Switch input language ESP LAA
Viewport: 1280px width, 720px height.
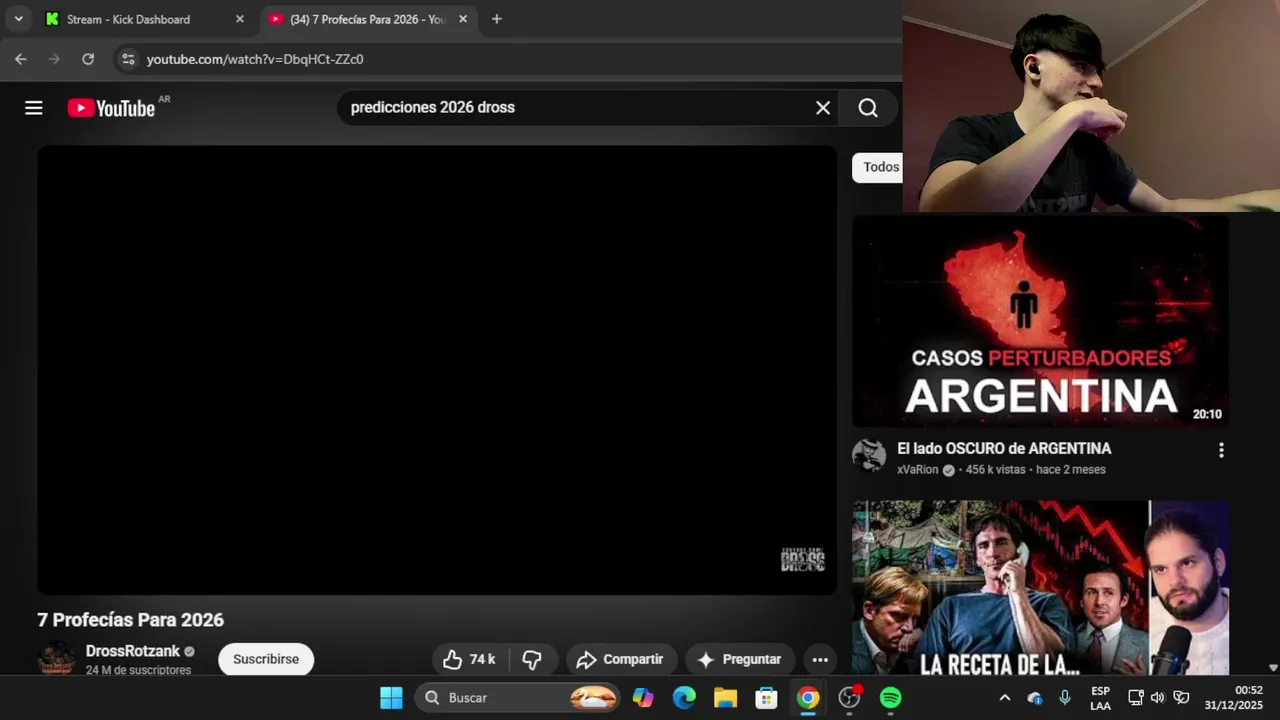pyautogui.click(x=1100, y=697)
